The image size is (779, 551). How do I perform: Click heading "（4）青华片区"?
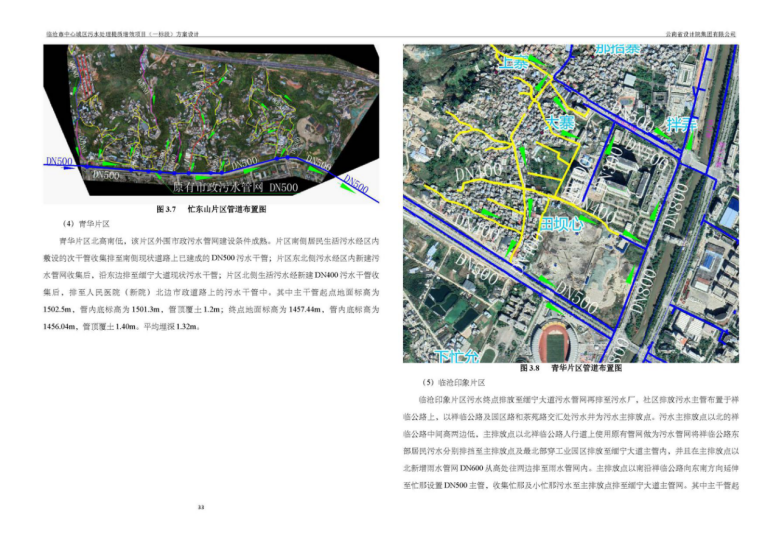point(85,224)
